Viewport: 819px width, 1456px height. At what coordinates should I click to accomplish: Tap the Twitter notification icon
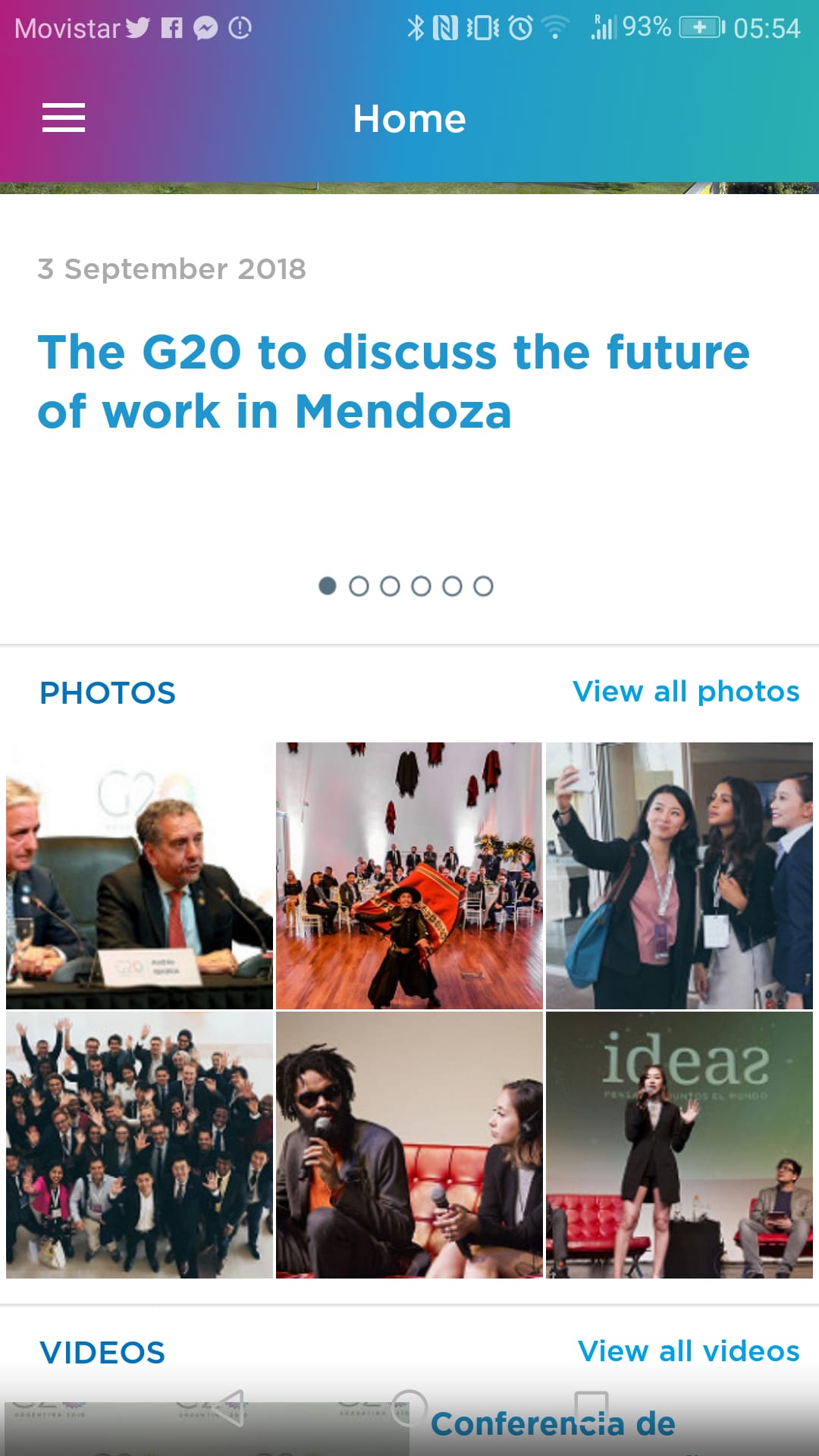point(138,28)
